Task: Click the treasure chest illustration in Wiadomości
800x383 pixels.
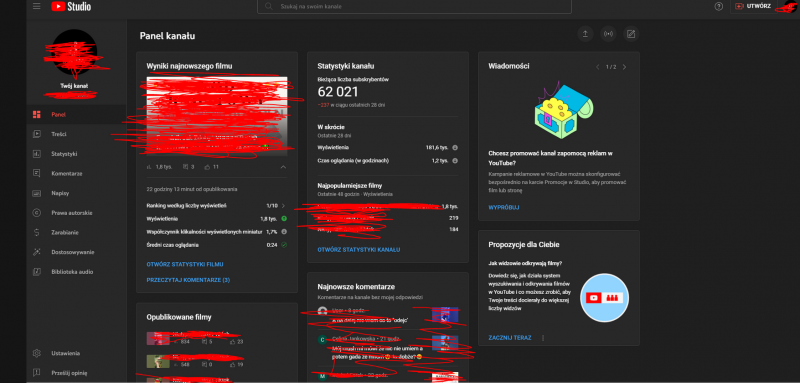Action: [563, 110]
